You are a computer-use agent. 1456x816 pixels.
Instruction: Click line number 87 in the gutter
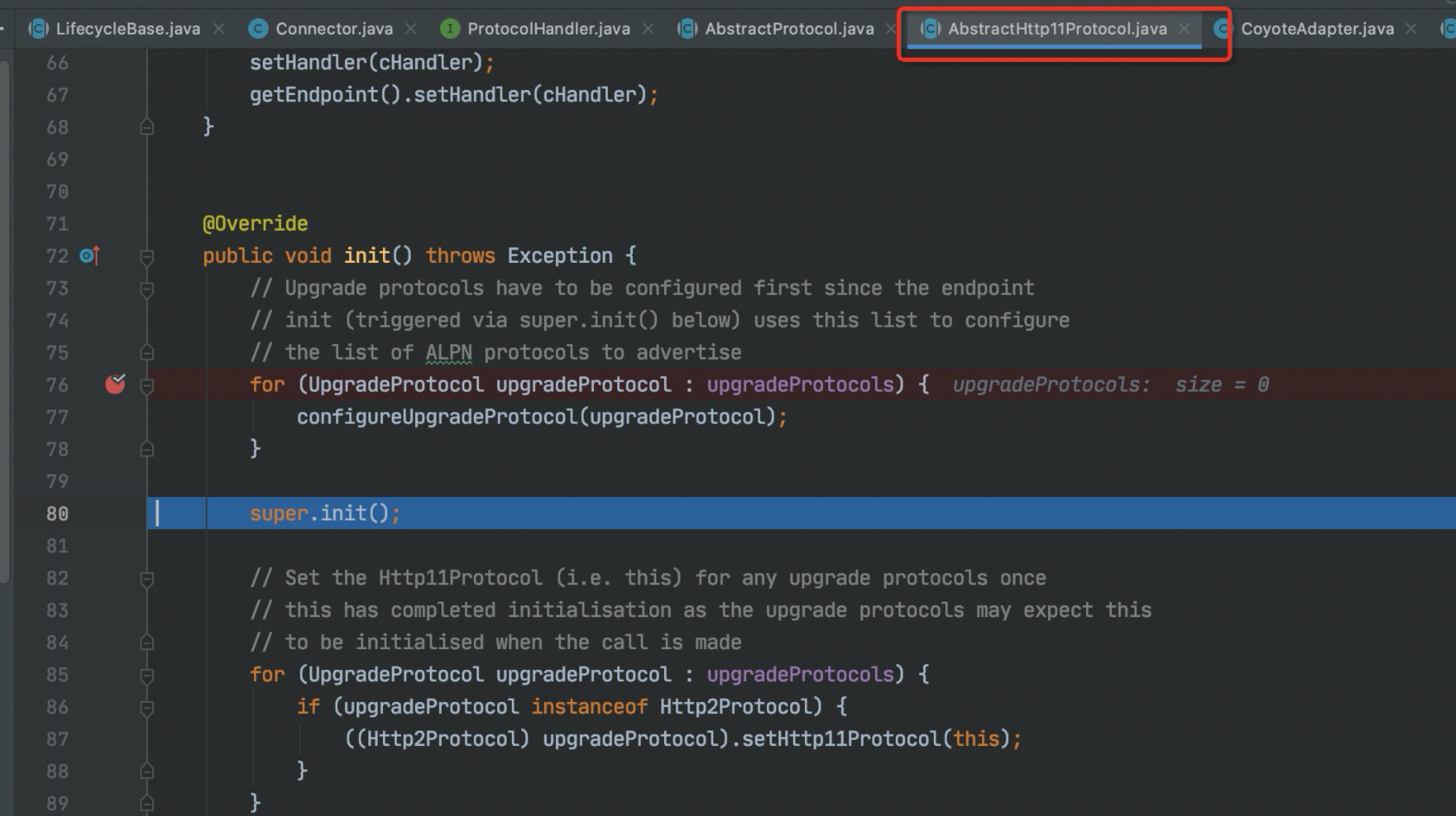click(x=57, y=739)
